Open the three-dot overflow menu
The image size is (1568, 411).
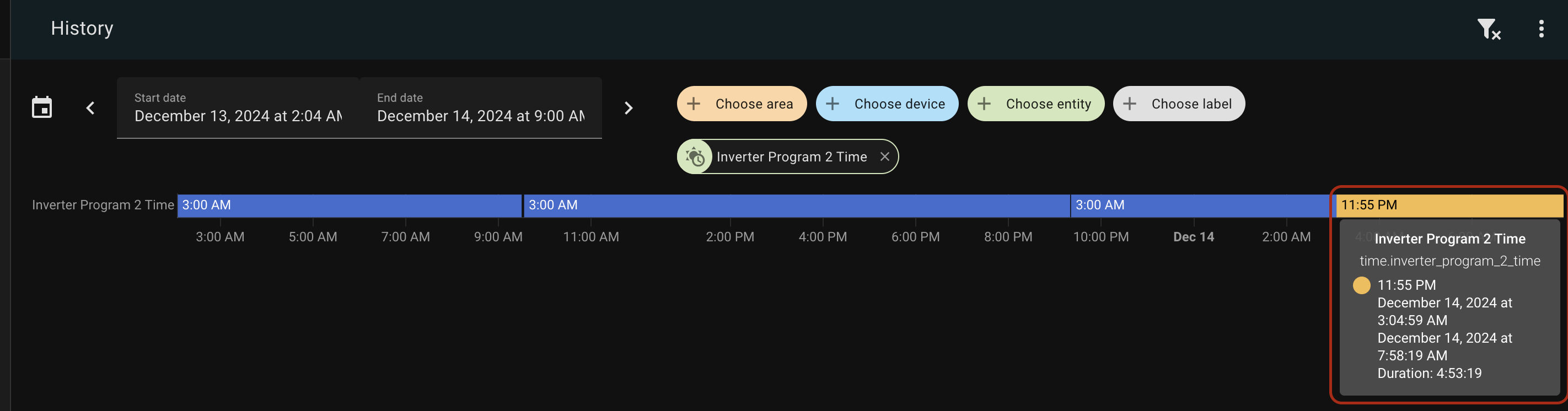pos(1541,28)
